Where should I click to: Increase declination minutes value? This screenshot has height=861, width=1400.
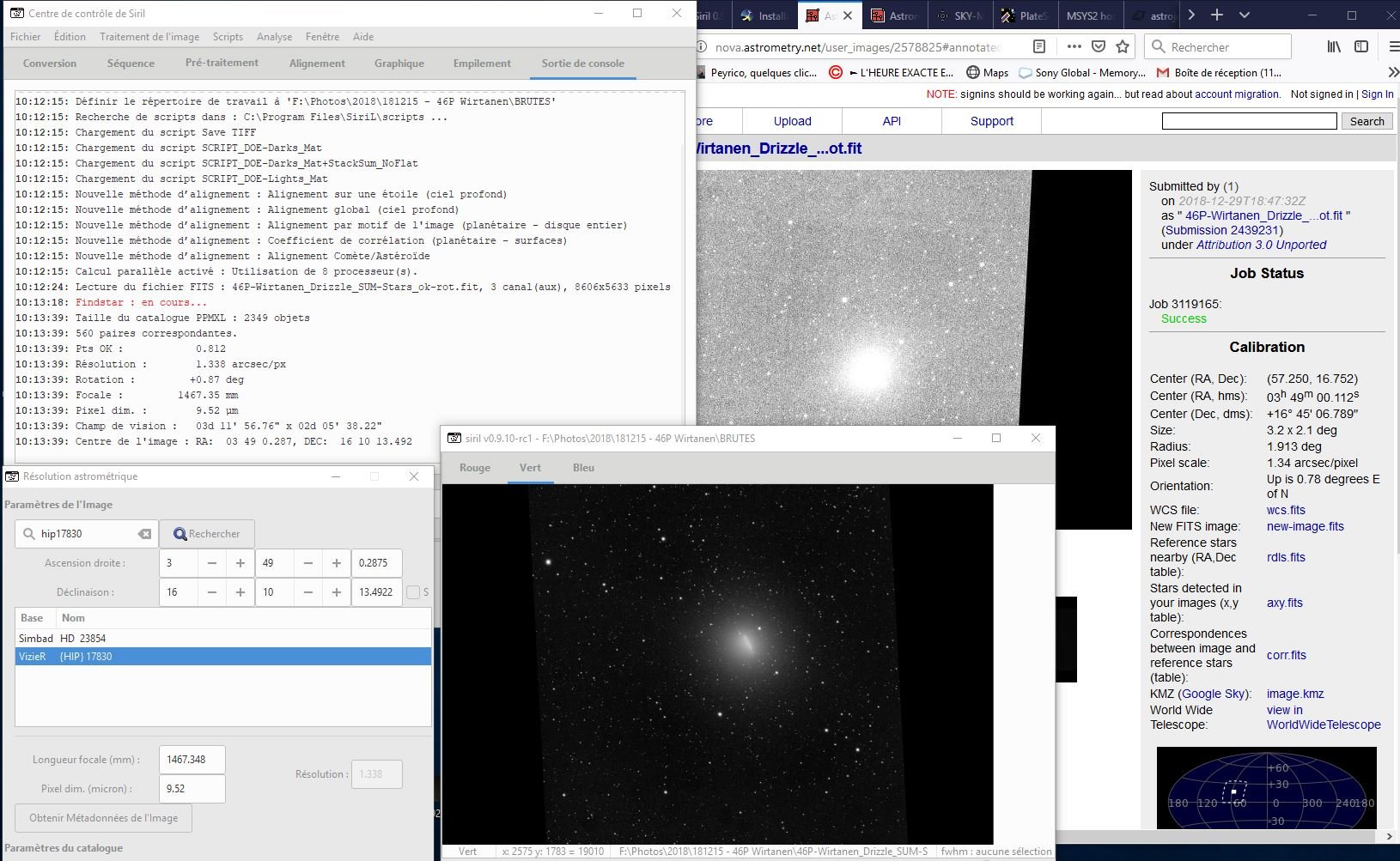(x=337, y=592)
